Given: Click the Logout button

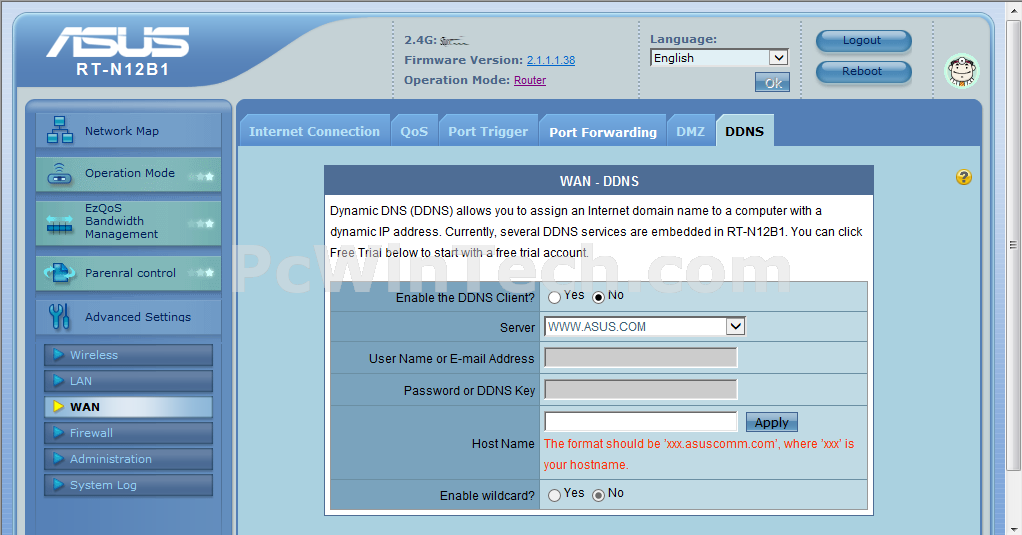Looking at the screenshot, I should [863, 40].
